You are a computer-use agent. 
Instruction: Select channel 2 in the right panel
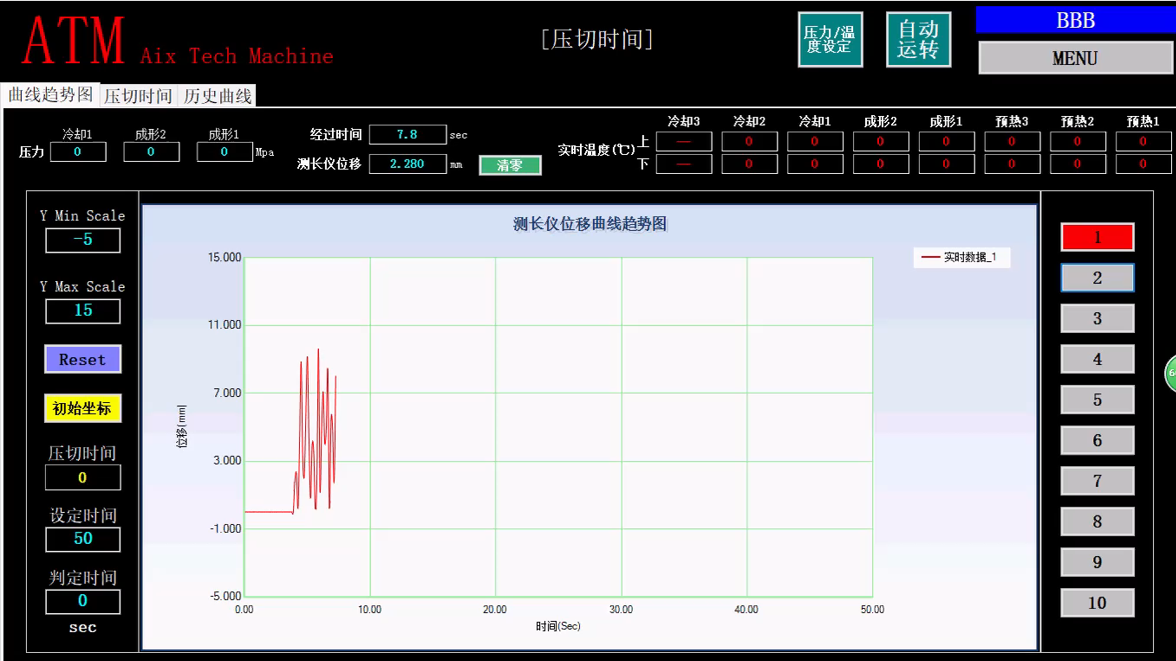[1097, 278]
